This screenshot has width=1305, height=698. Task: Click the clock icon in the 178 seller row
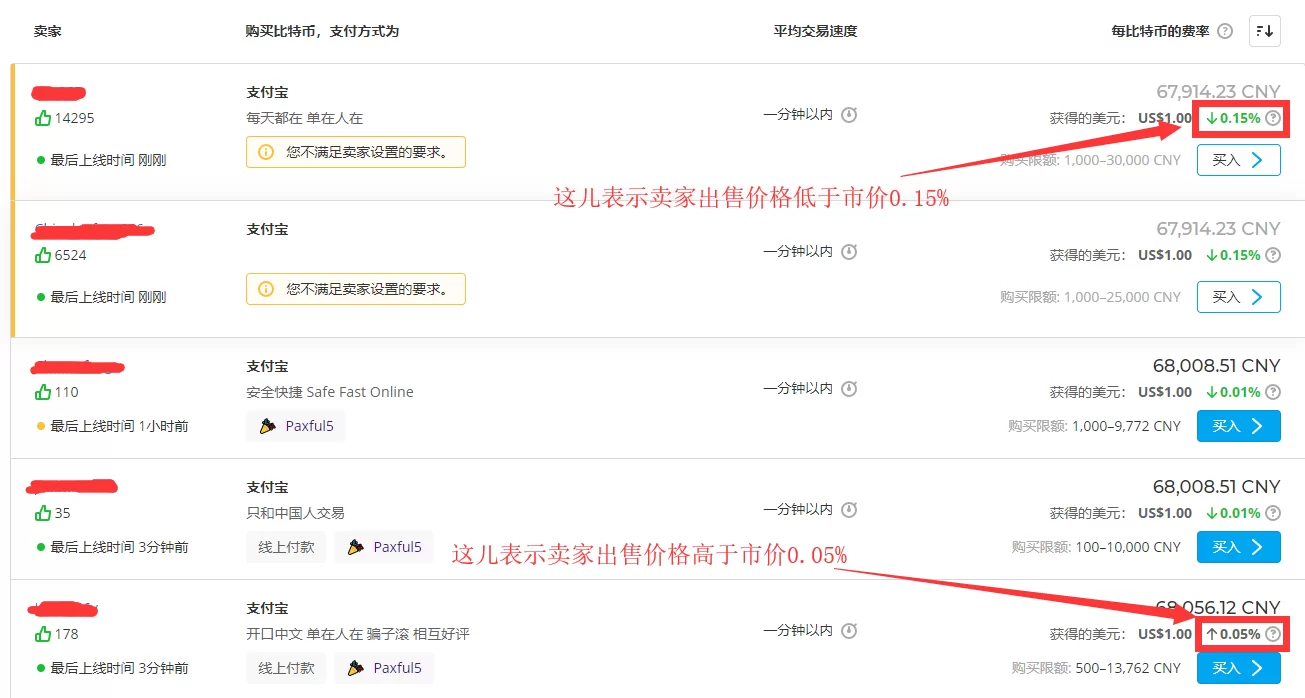pyautogui.click(x=849, y=631)
